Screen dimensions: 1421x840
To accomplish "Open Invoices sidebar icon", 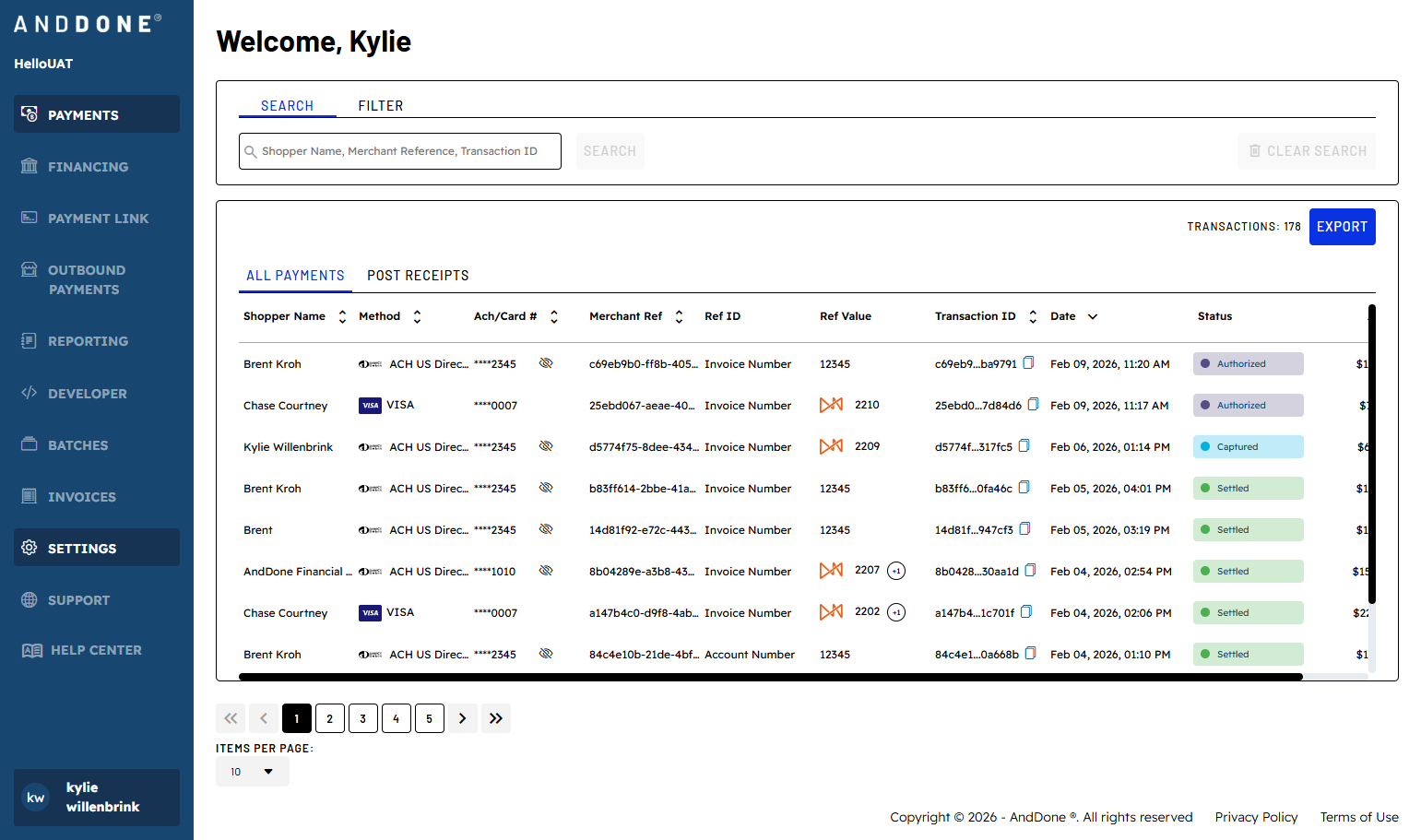I will 30,496.
